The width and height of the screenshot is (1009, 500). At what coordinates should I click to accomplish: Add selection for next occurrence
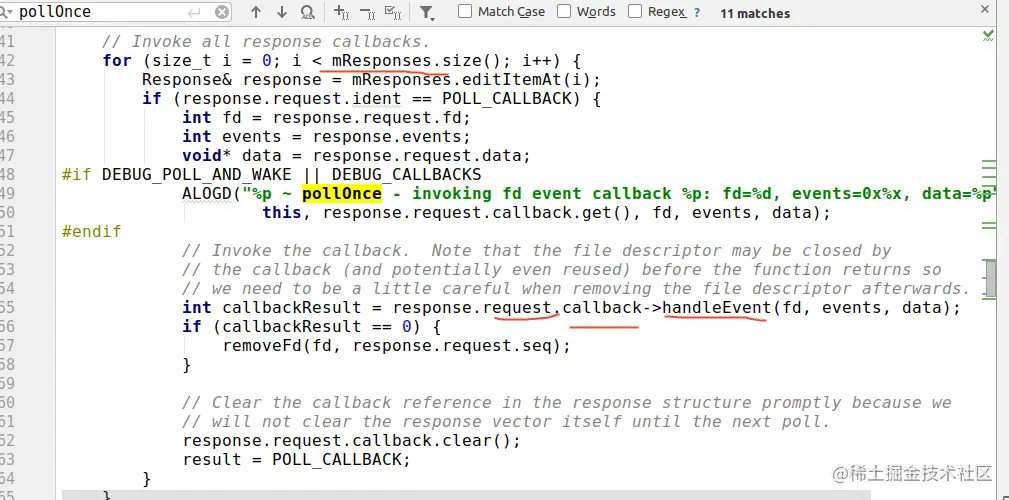pyautogui.click(x=342, y=12)
